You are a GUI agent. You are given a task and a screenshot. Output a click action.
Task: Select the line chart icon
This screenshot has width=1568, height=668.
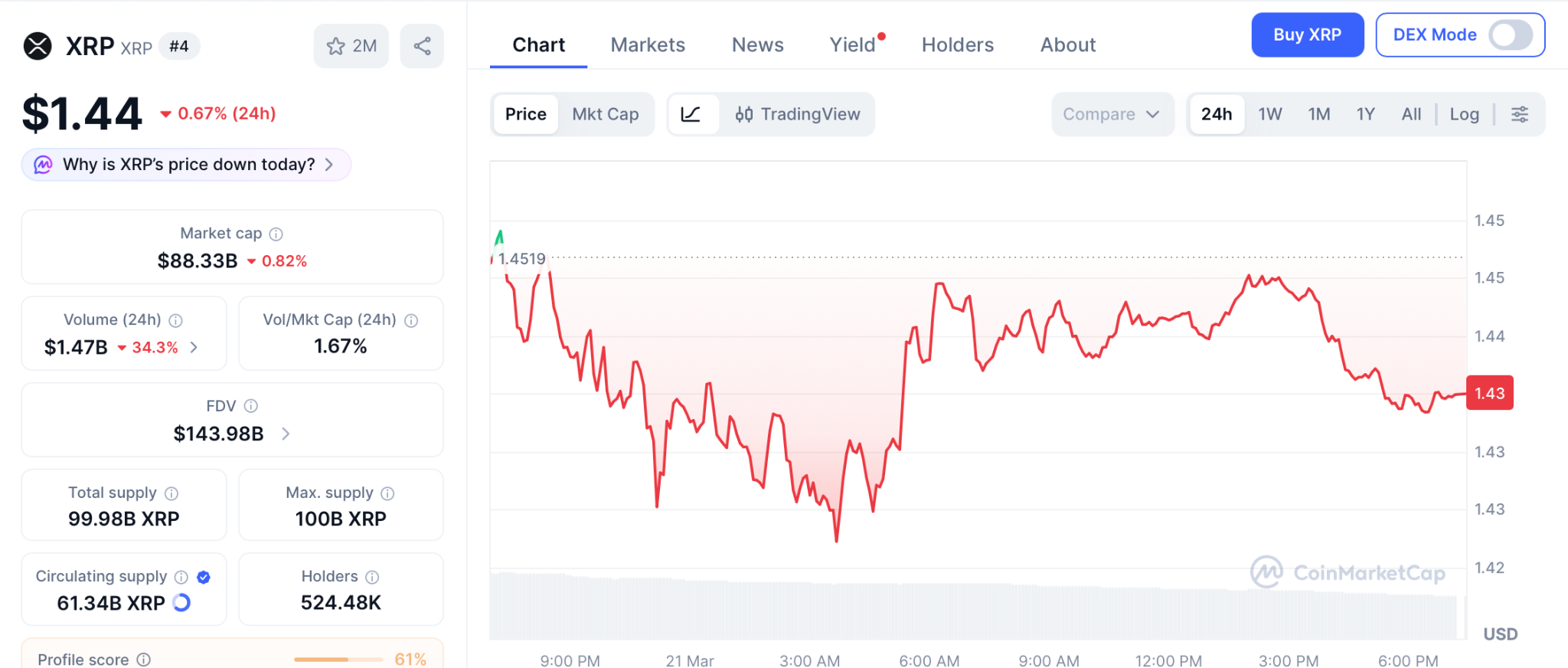pos(691,114)
